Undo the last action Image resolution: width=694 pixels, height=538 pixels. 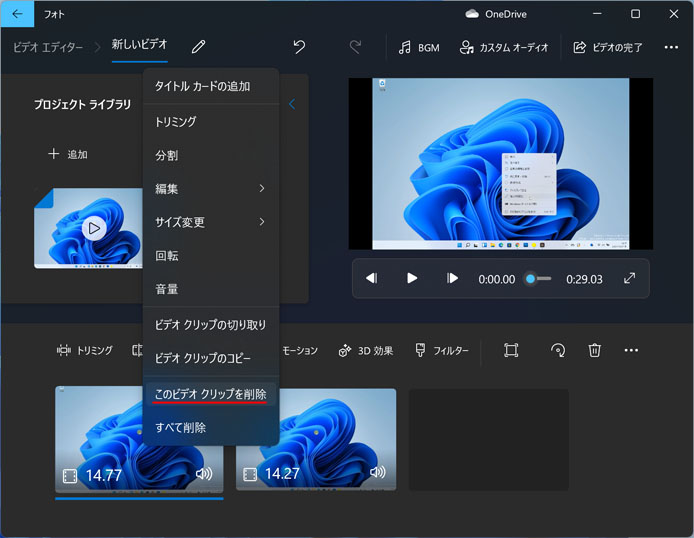tap(299, 46)
